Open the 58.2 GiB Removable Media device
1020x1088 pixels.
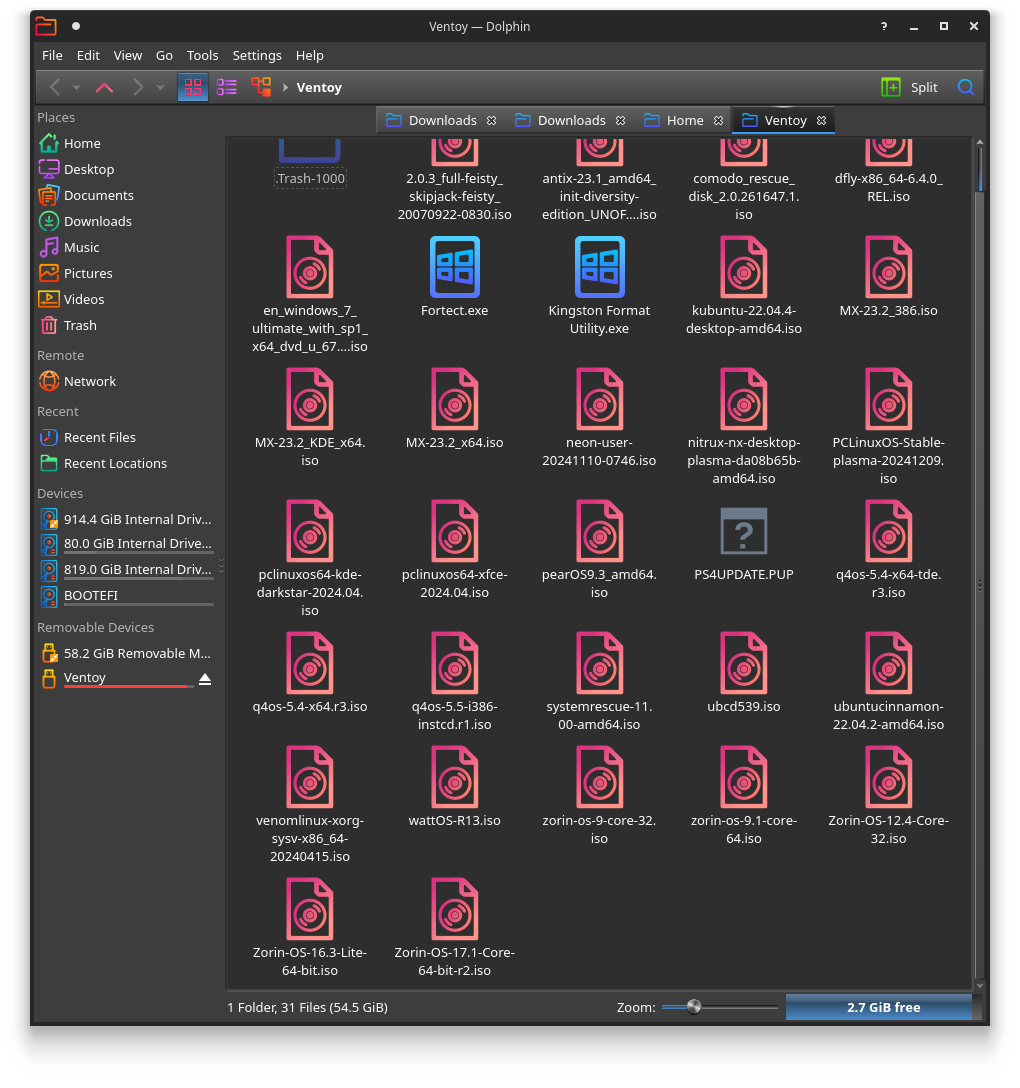click(x=125, y=654)
